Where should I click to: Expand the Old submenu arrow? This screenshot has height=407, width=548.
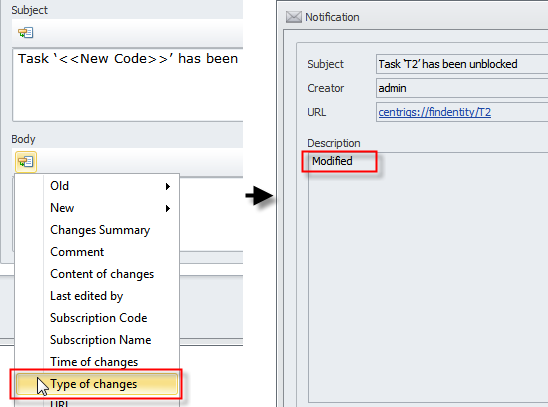click(168, 187)
